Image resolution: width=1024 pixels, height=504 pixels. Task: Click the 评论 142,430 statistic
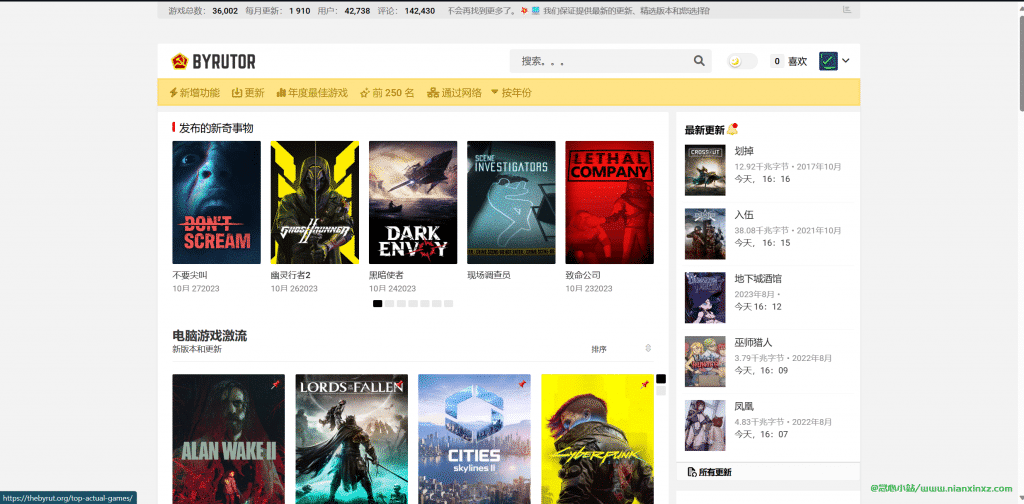pos(406,10)
